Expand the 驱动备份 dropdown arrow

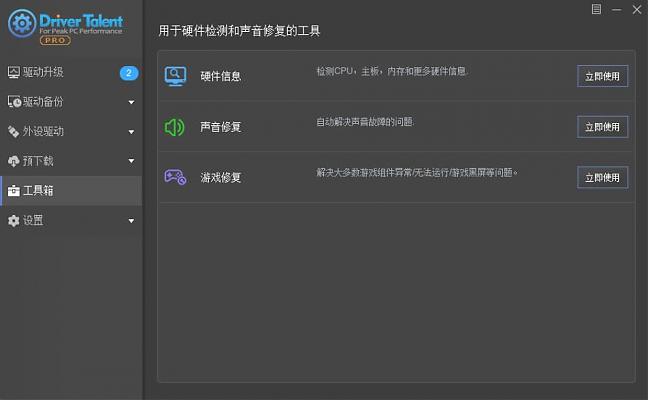coord(131,102)
